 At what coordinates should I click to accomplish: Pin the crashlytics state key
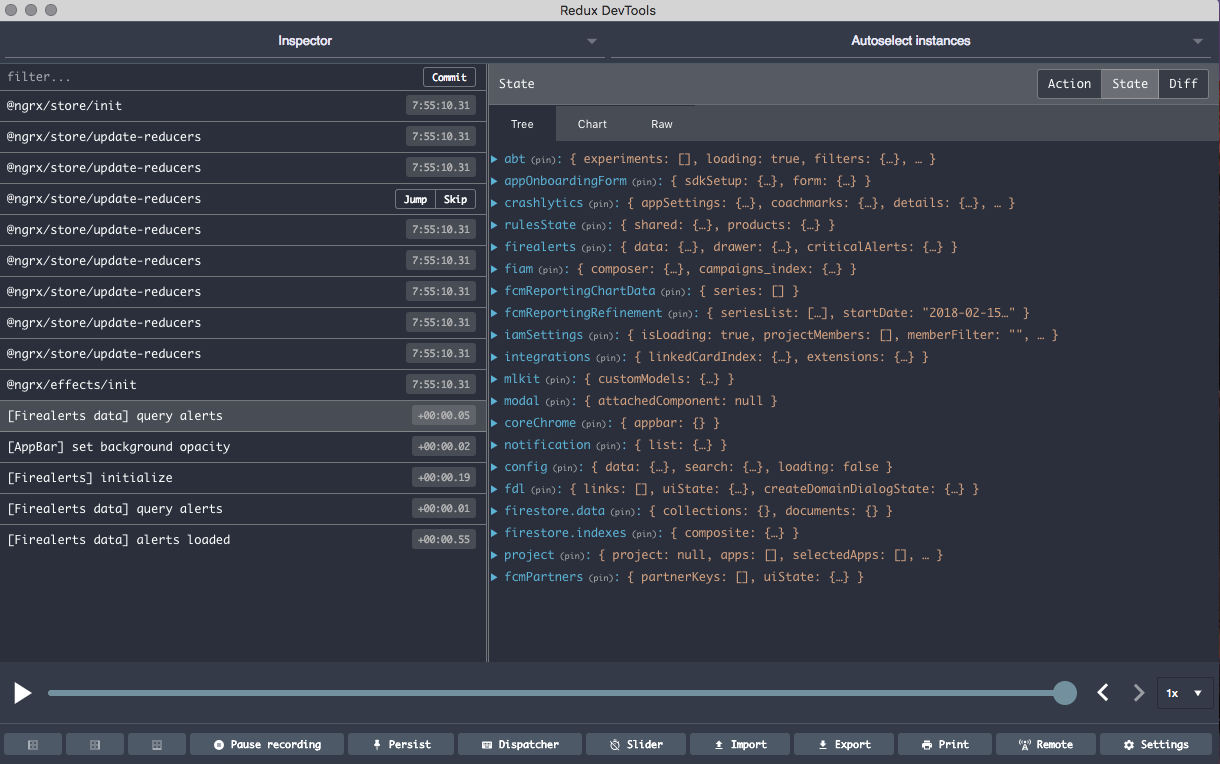point(601,204)
